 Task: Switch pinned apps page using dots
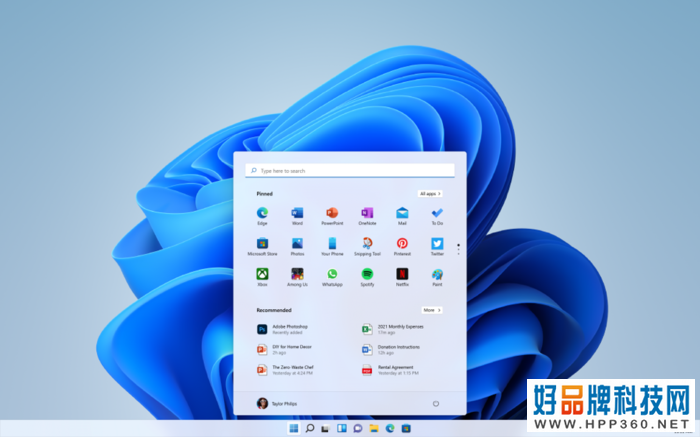[x=458, y=250]
